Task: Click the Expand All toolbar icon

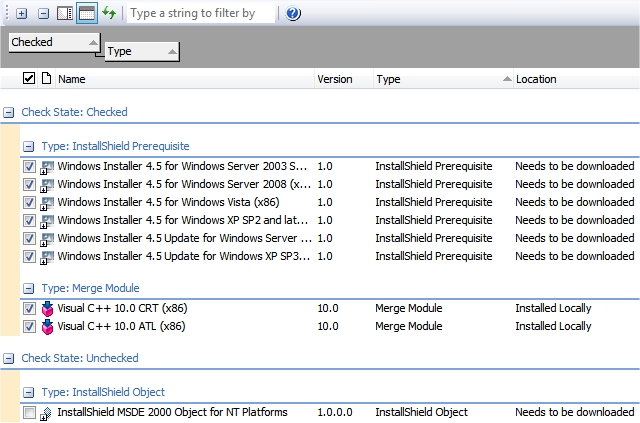Action: pyautogui.click(x=21, y=14)
